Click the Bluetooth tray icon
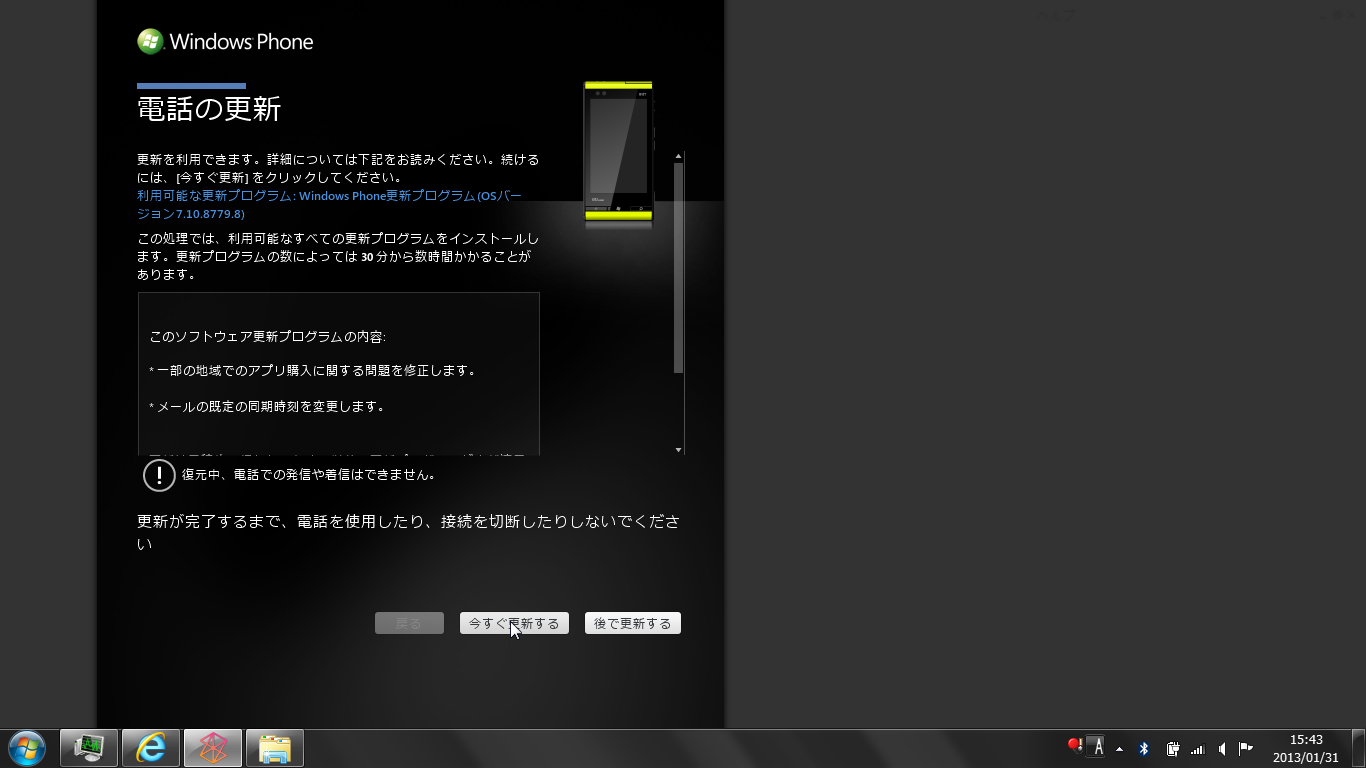This screenshot has height=768, width=1366. click(1144, 748)
